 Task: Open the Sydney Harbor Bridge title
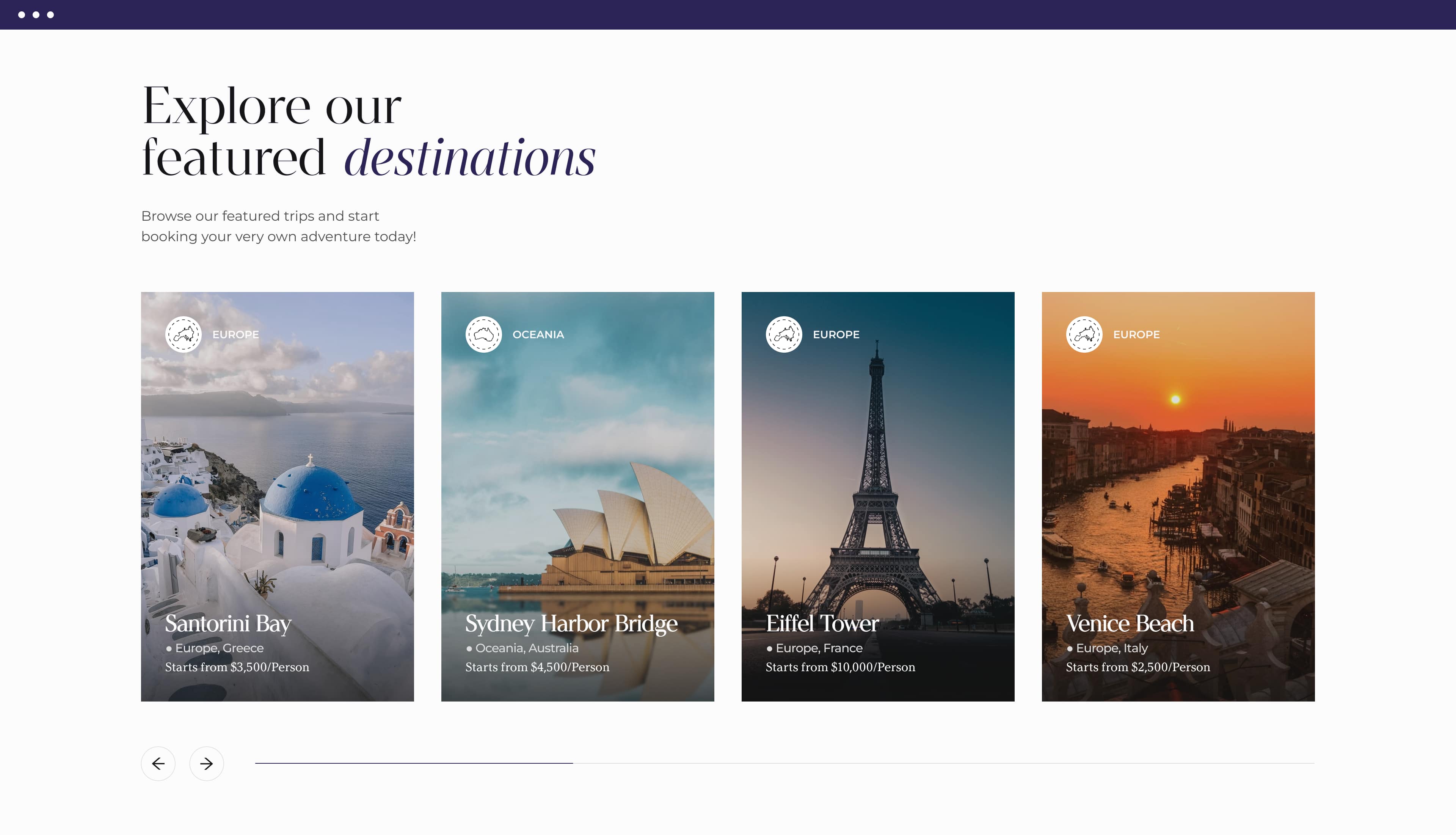[571, 623]
